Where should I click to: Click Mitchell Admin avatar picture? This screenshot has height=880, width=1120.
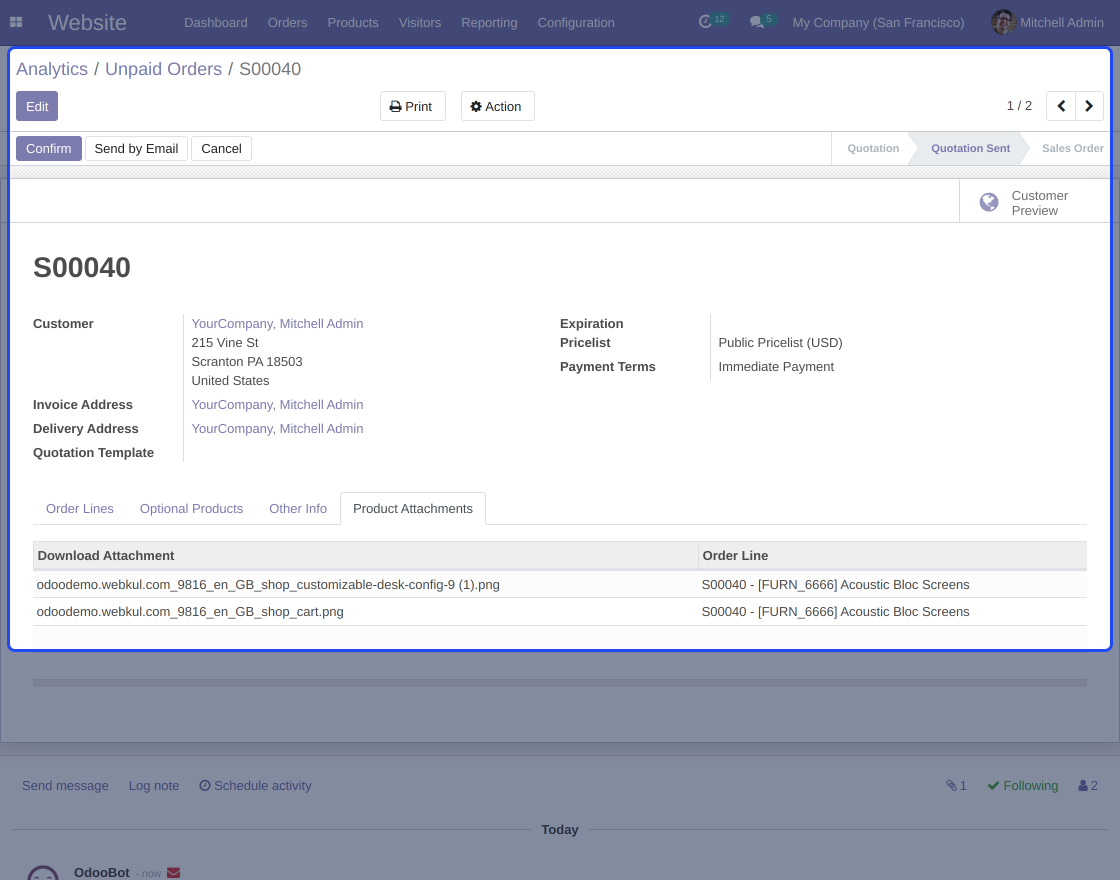[x=1003, y=22]
